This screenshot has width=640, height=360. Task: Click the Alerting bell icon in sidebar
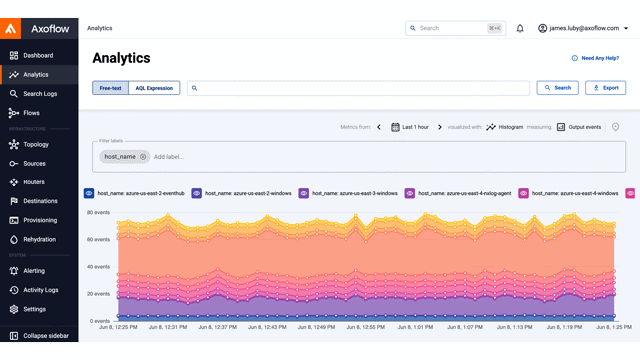14,271
